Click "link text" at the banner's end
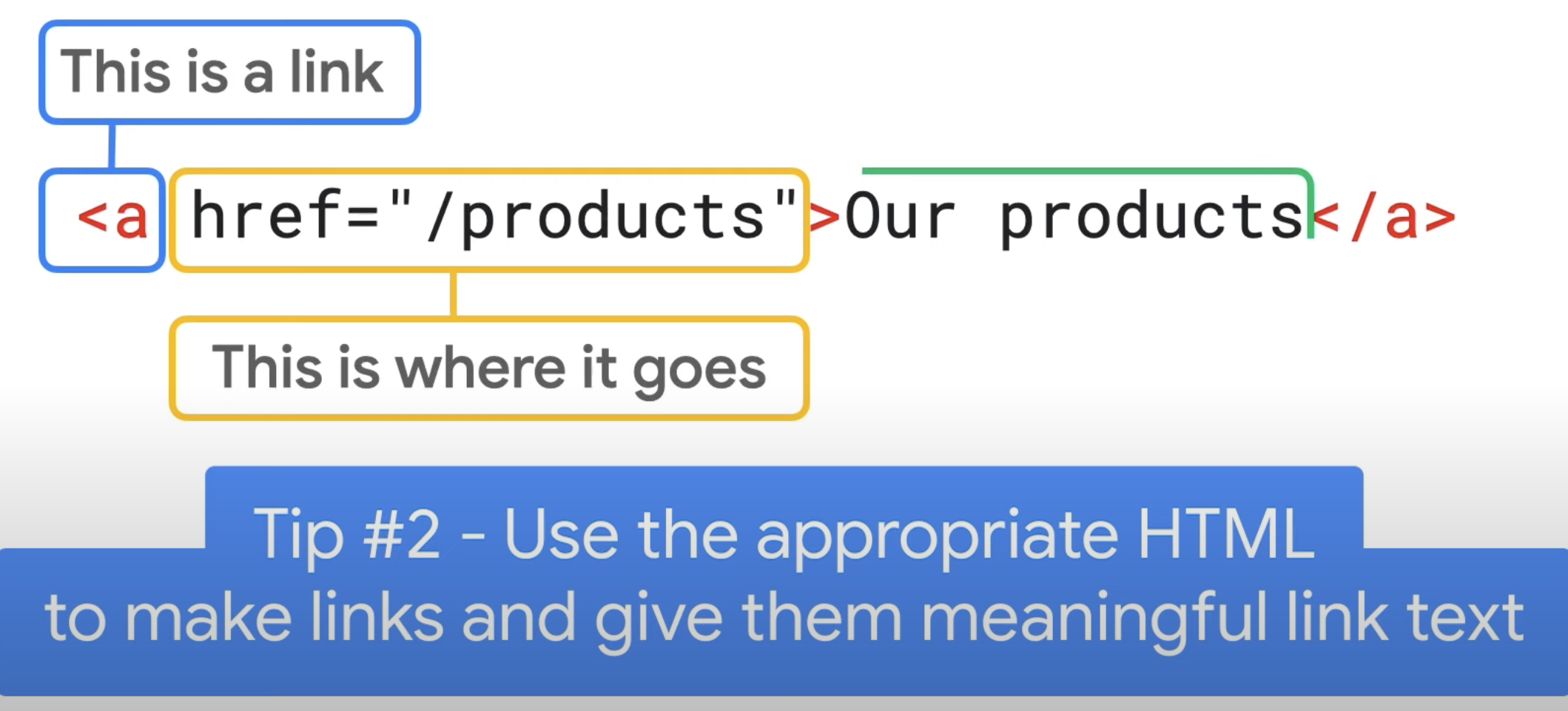 (1405, 617)
